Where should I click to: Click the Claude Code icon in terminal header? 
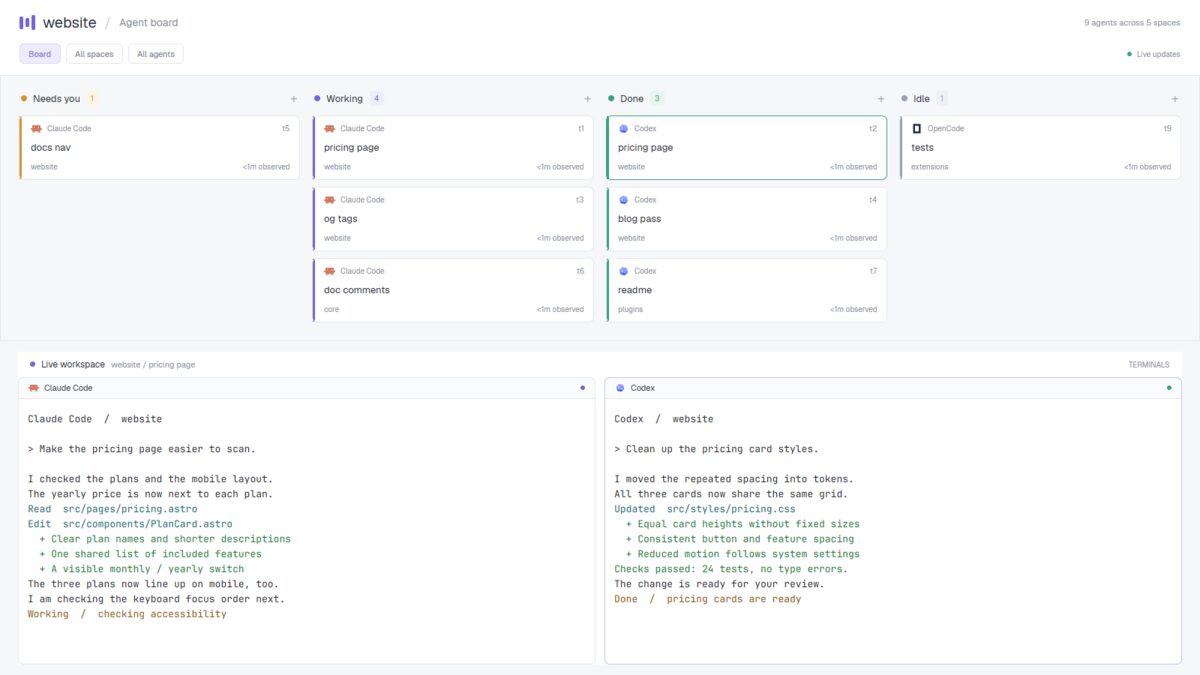[34, 388]
